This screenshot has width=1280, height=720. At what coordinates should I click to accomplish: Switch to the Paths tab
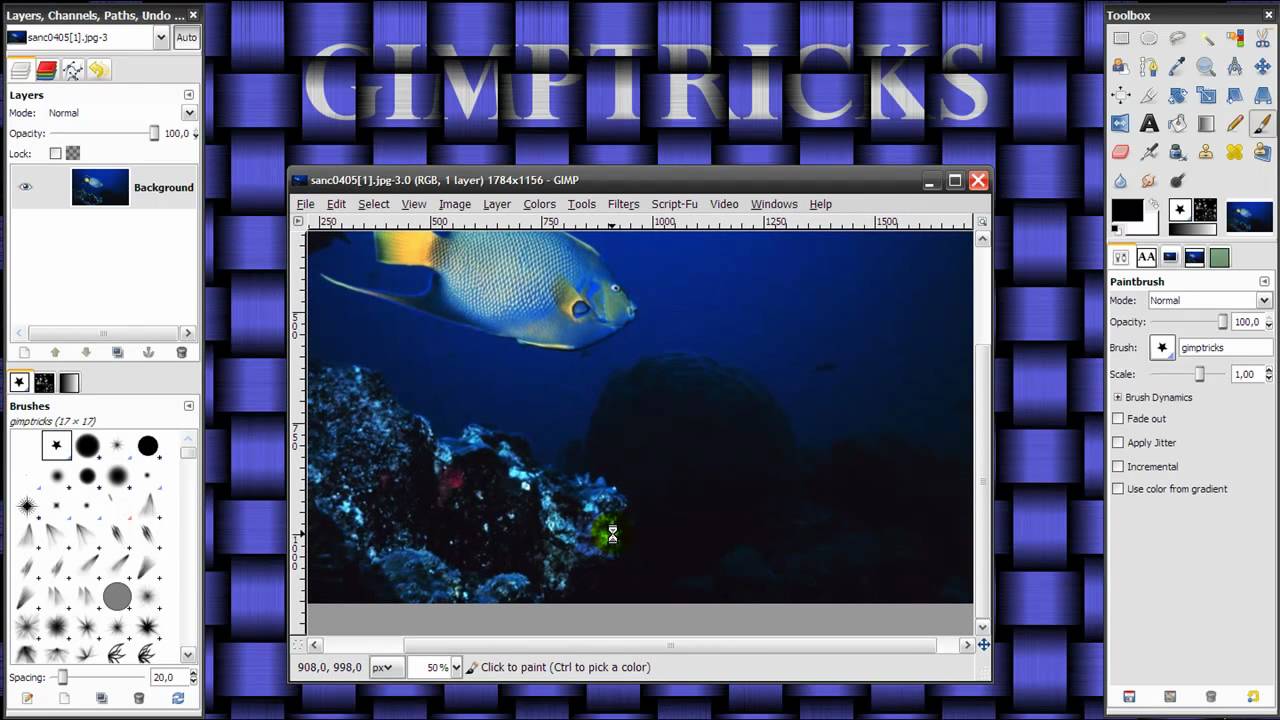click(x=72, y=70)
